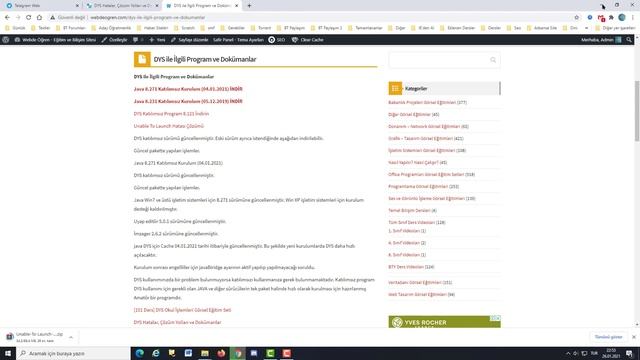This screenshot has height=360, width=640.
Task: Close the active DYS Program ve Dokümanlar tab
Action: [236, 6]
